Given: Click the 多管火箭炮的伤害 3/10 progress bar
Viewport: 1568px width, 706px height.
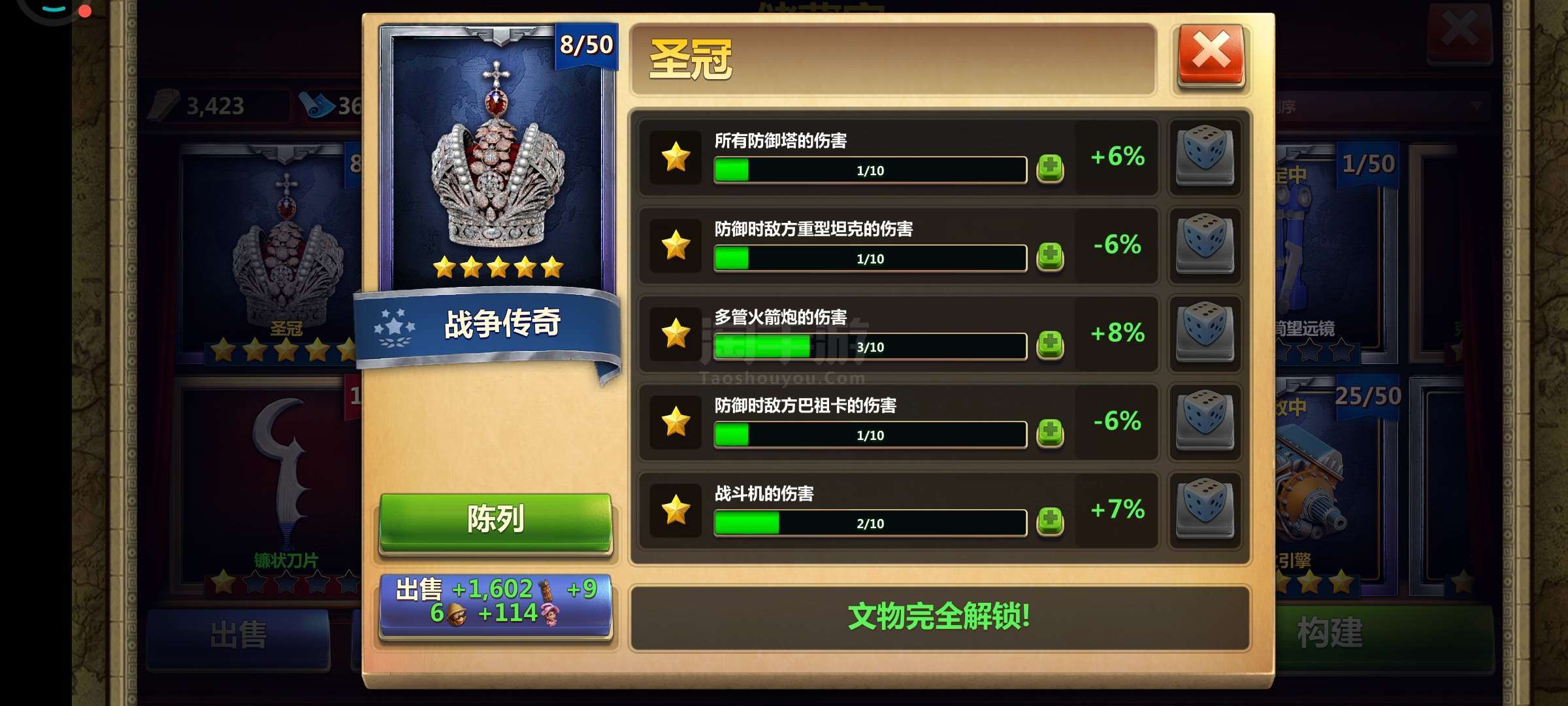Looking at the screenshot, I should tap(870, 346).
